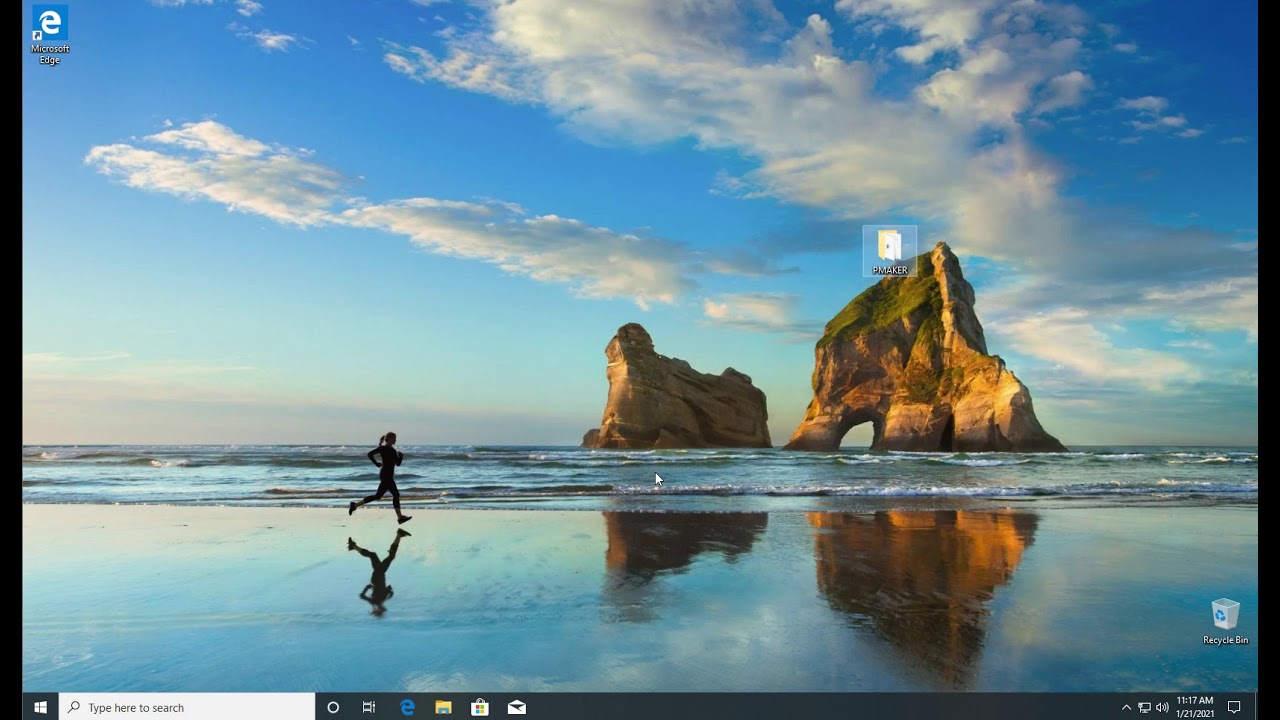Viewport: 1280px width, 720px height.
Task: Select the Recycle Bin icon
Action: [1225, 621]
